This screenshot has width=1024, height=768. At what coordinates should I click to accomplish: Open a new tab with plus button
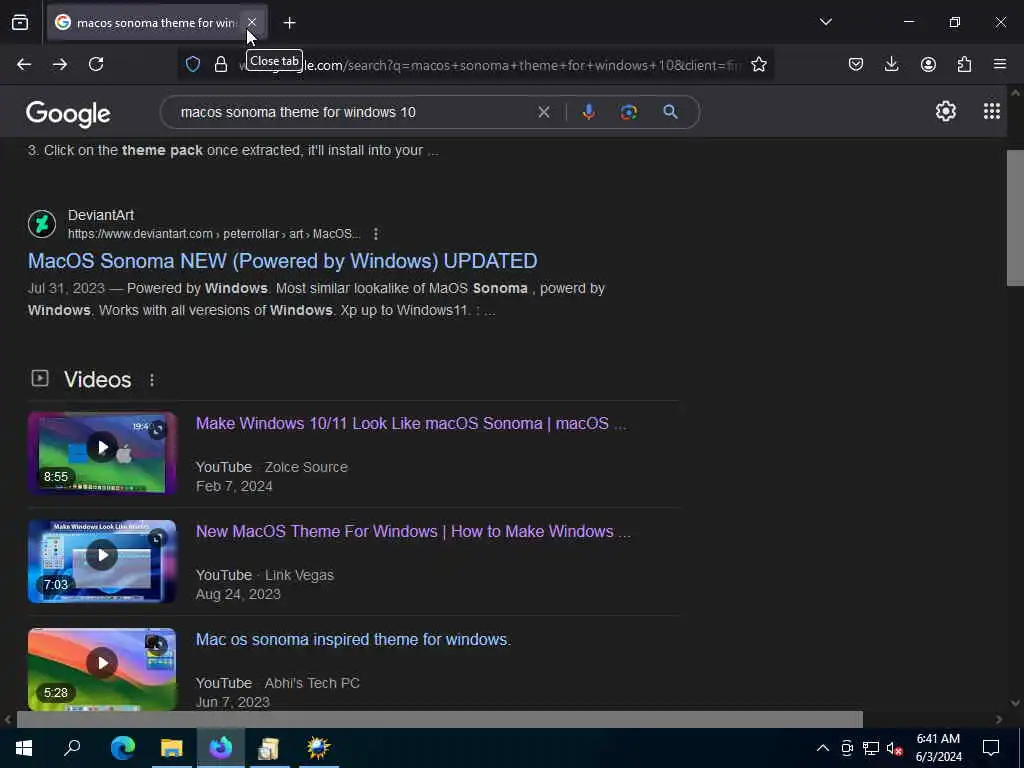[289, 23]
